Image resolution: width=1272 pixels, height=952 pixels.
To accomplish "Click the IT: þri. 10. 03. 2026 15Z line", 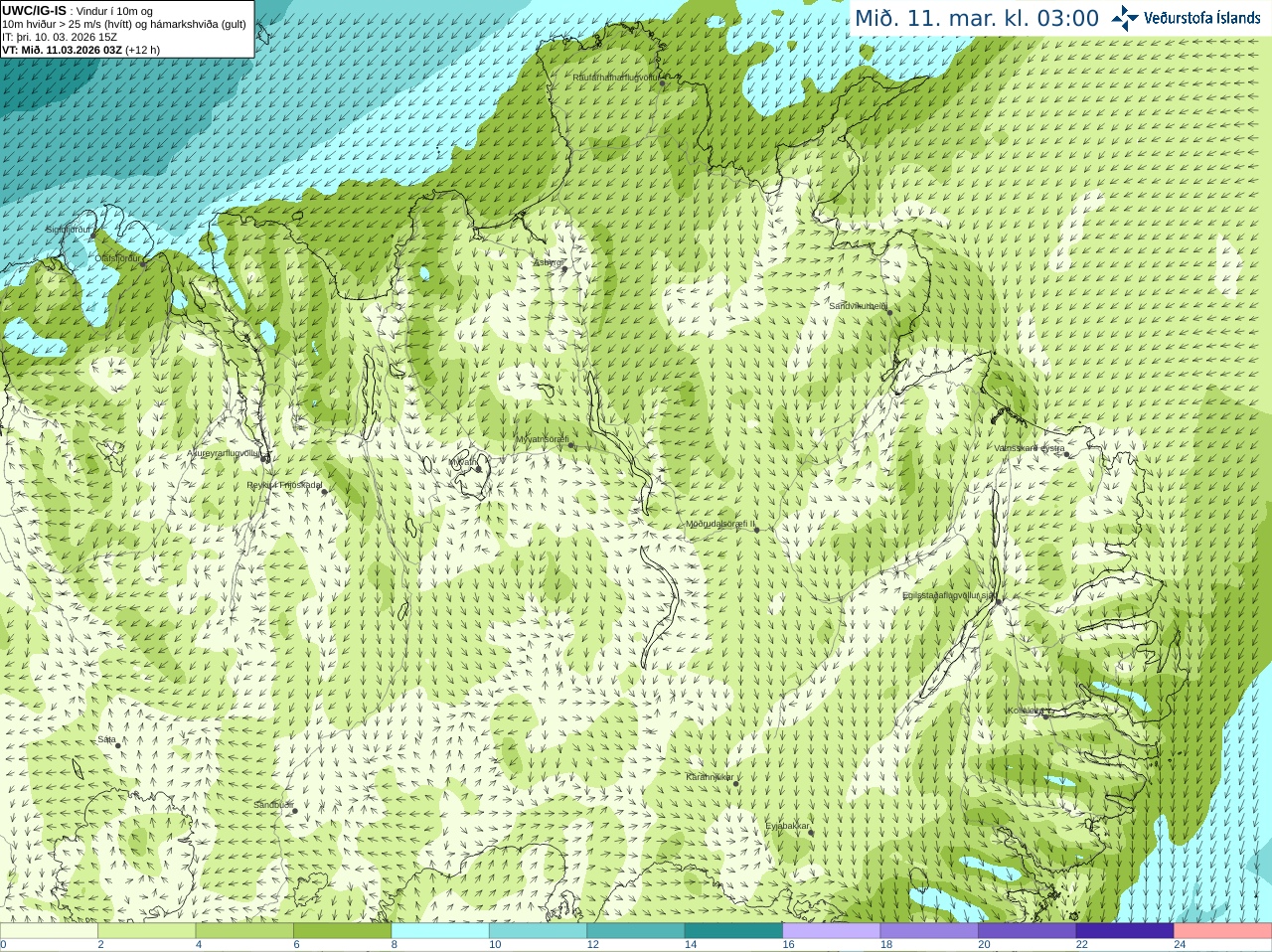I will [x=60, y=37].
